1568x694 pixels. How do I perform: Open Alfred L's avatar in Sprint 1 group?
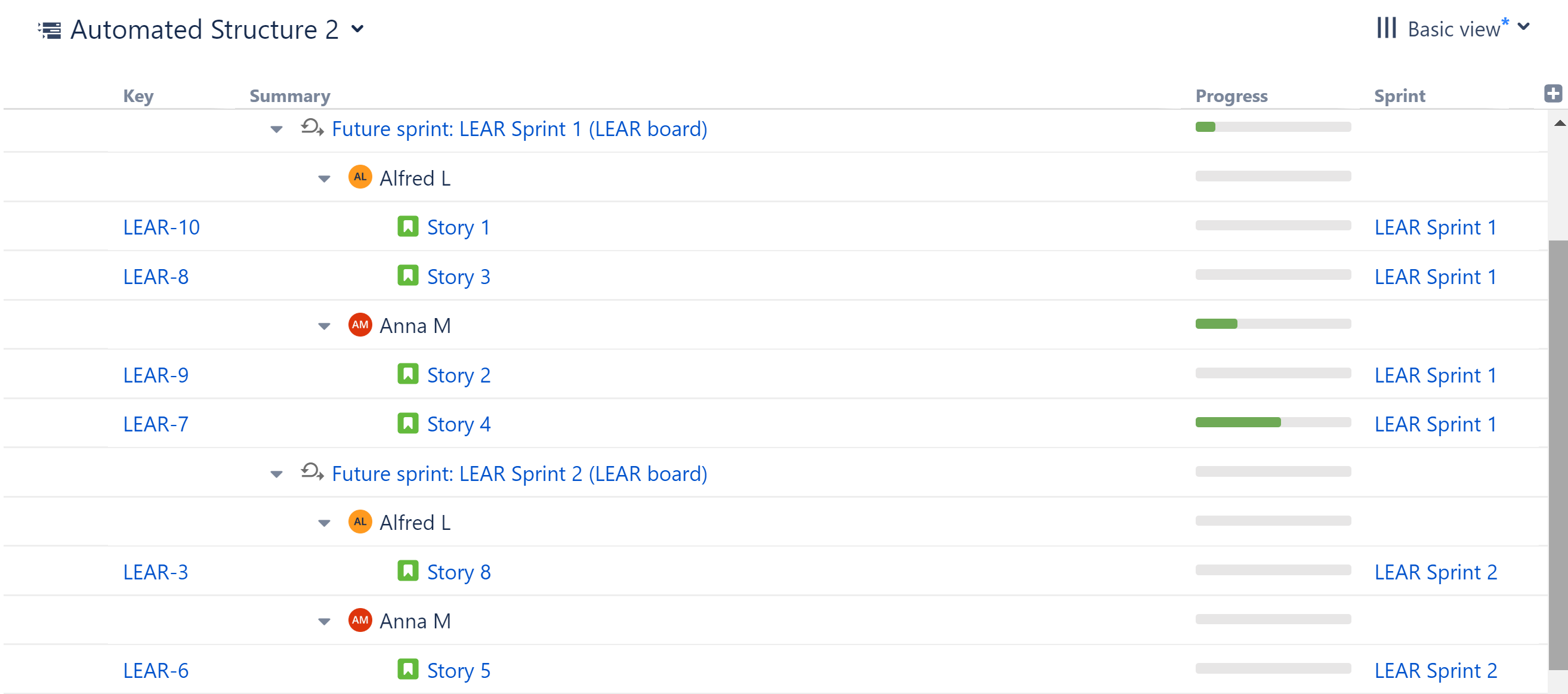[360, 177]
